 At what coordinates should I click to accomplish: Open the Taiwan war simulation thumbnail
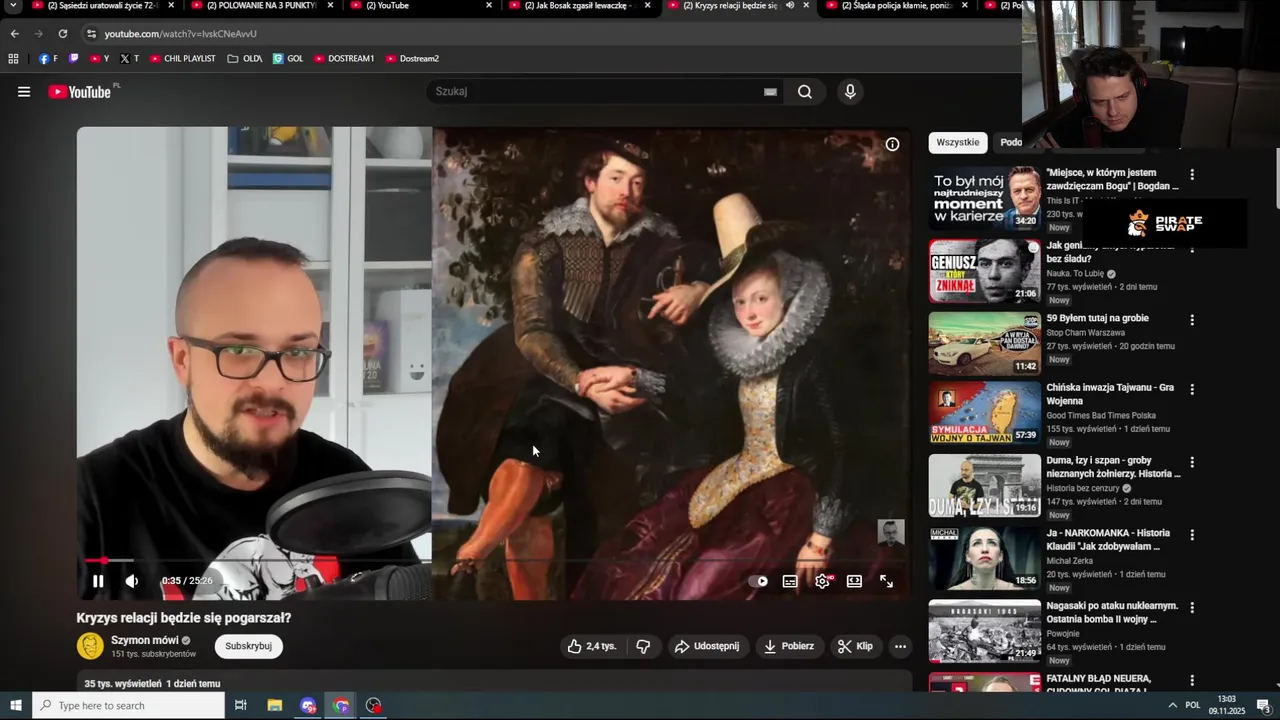[x=985, y=412]
